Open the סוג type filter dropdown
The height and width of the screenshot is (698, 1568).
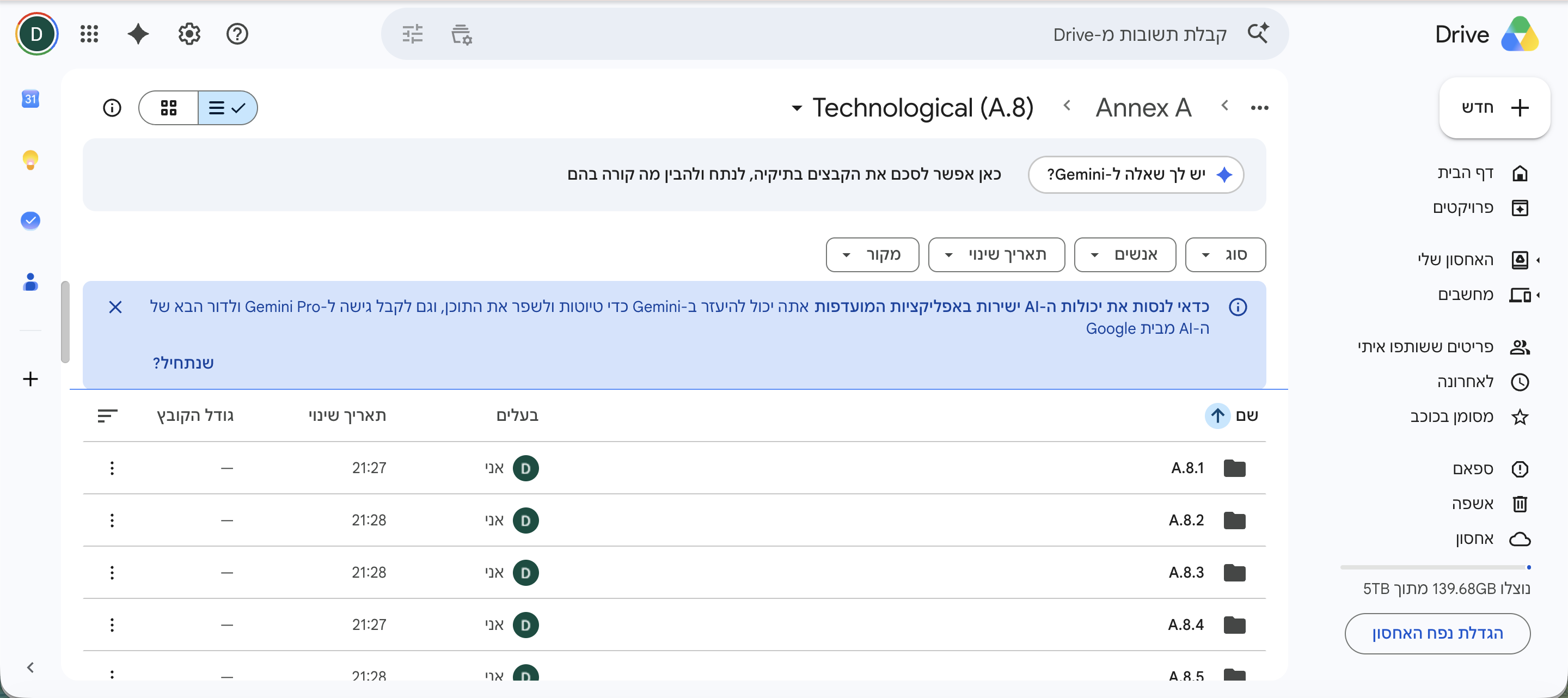point(1226,254)
